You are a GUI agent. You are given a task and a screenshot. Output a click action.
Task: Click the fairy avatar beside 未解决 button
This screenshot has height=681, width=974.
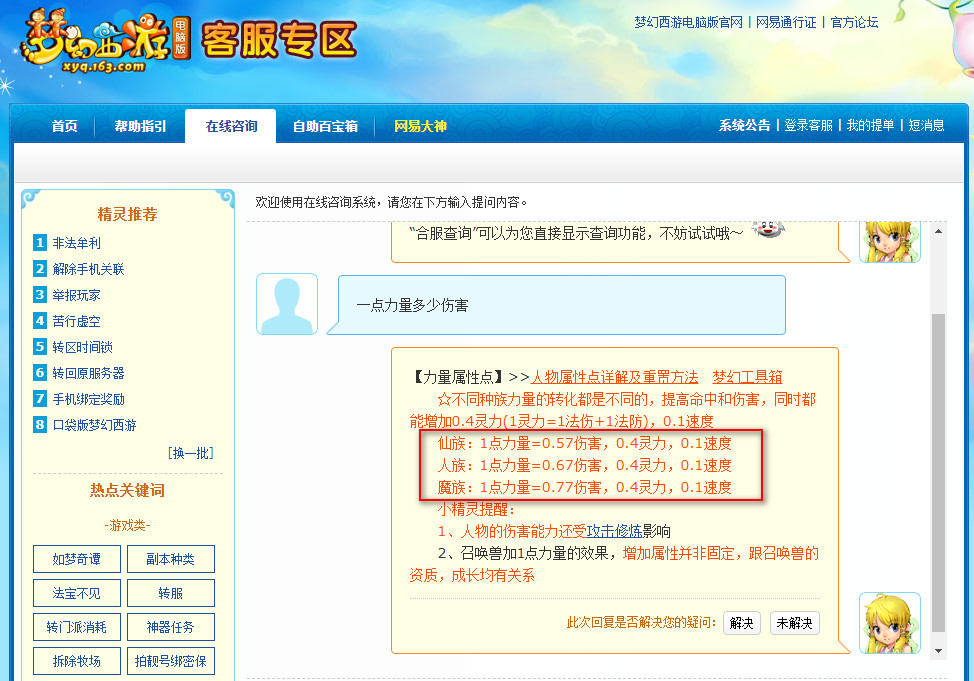coord(889,622)
